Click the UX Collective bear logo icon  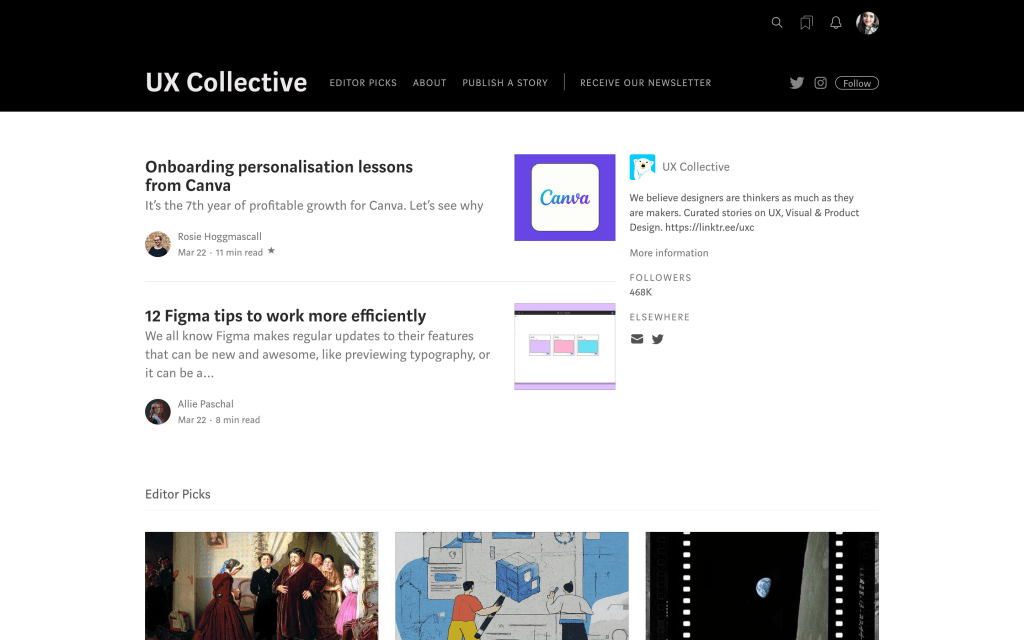click(642, 167)
